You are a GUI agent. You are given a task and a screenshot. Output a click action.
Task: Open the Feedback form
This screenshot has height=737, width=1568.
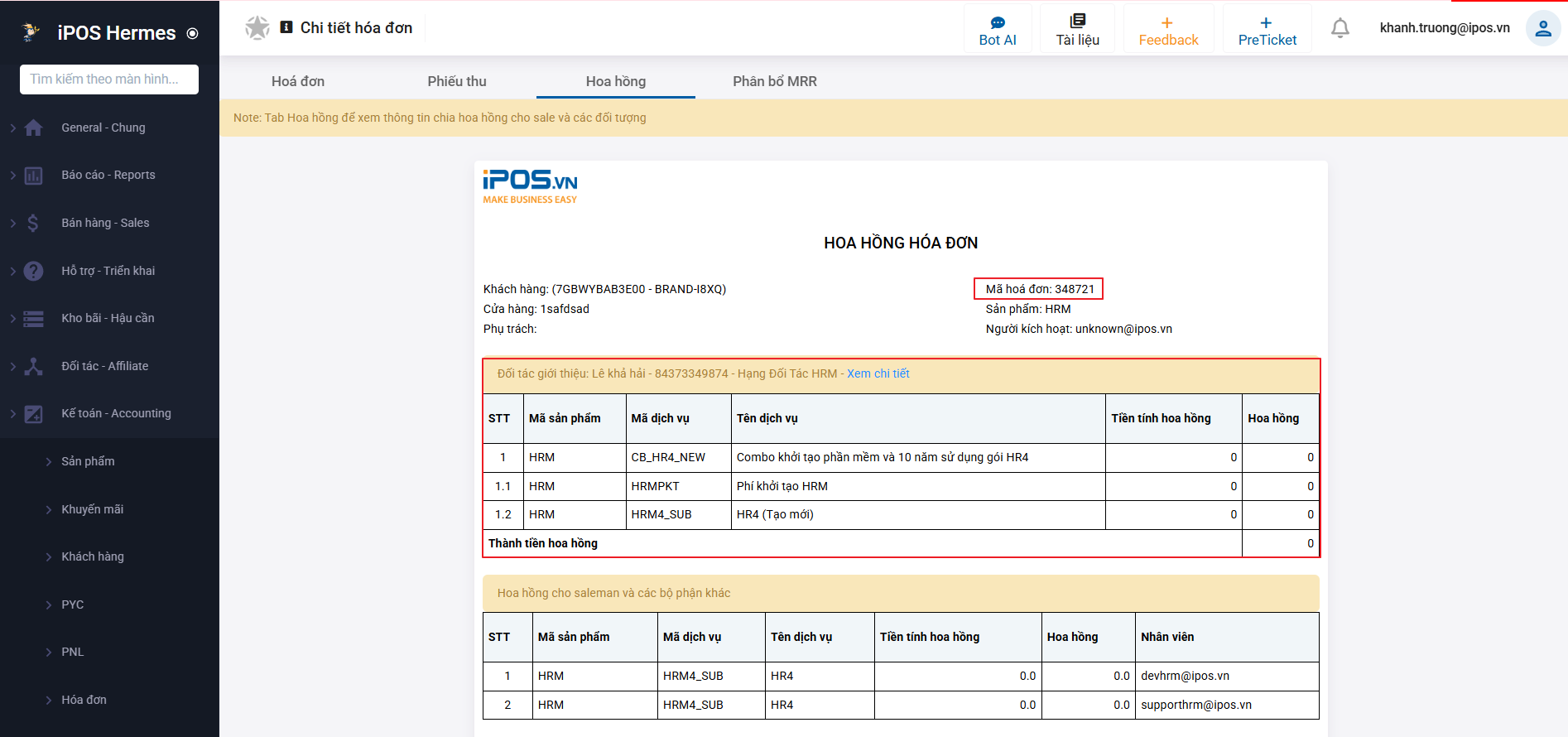click(1168, 31)
